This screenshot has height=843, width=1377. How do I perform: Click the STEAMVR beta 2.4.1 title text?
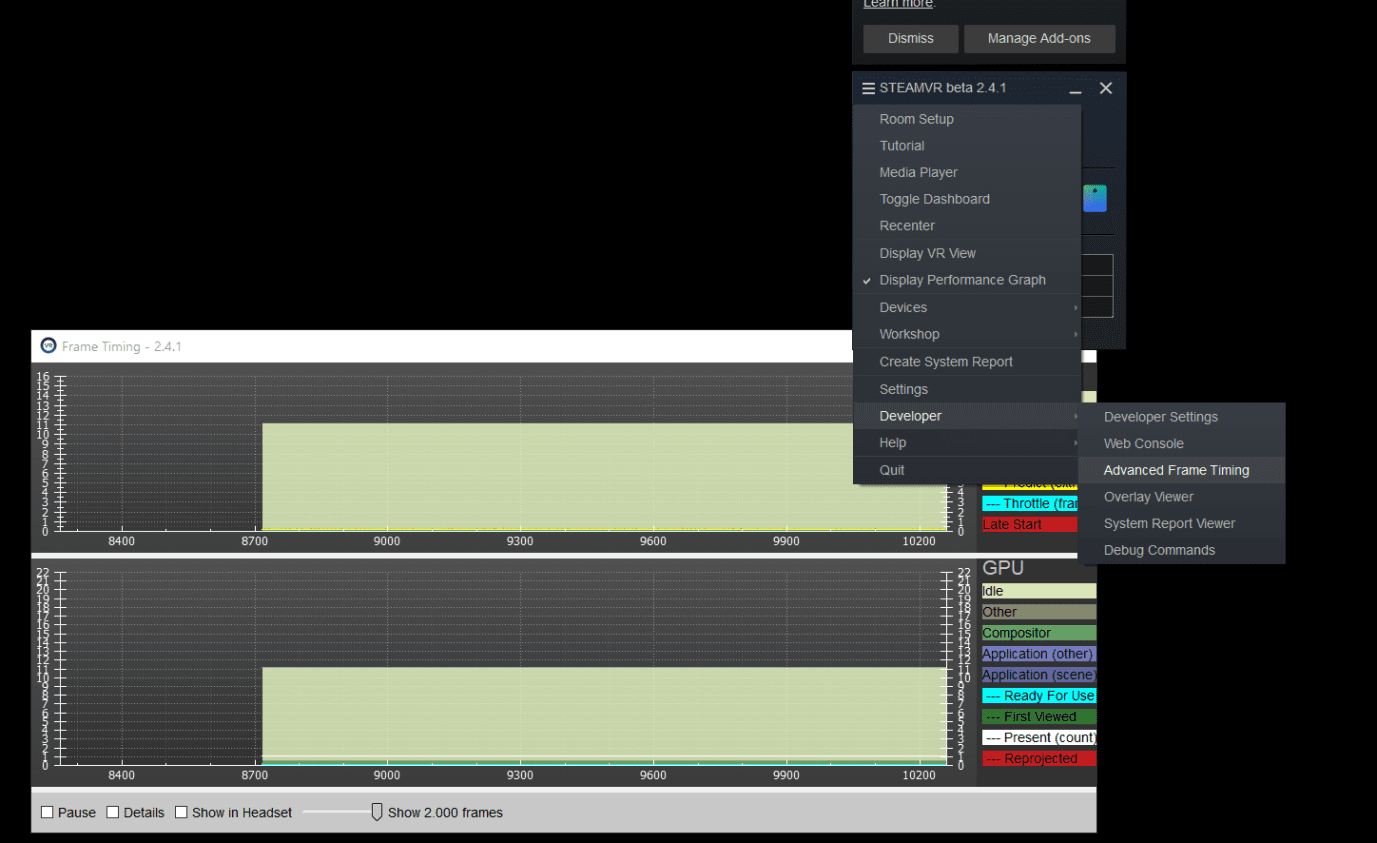[943, 88]
